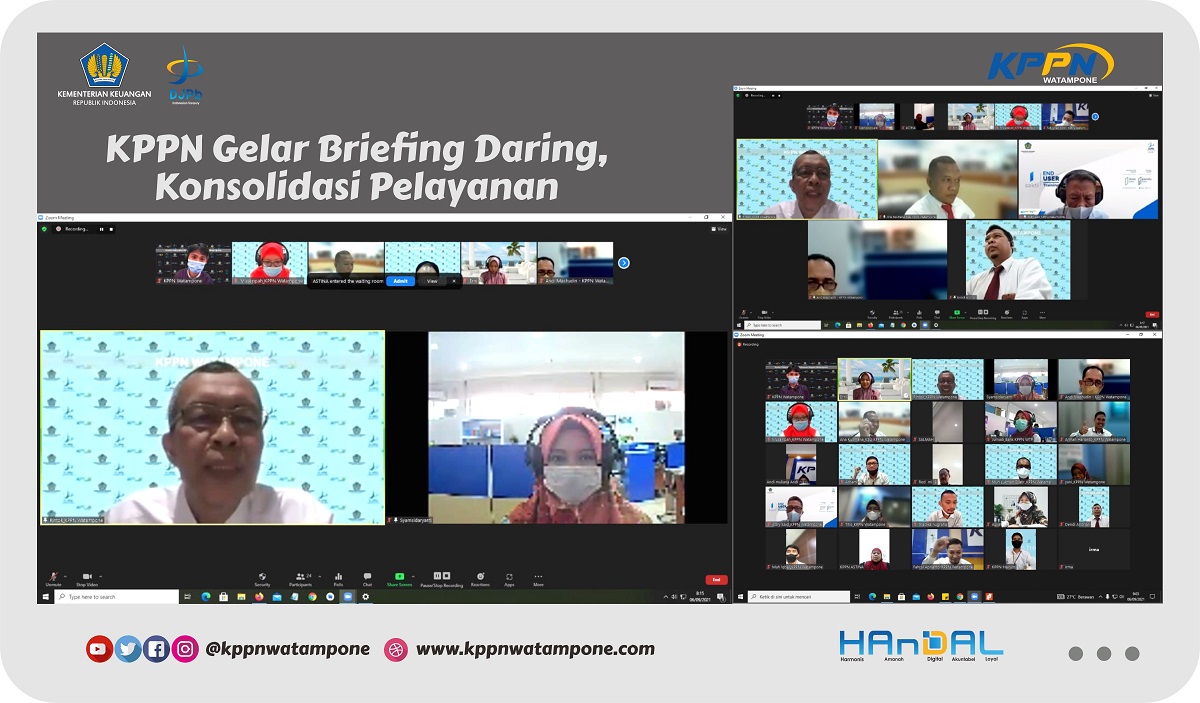This screenshot has width=1200, height=703.
Task: Open View layout menu at top-right of left Zoom window
Action: pyautogui.click(x=718, y=229)
